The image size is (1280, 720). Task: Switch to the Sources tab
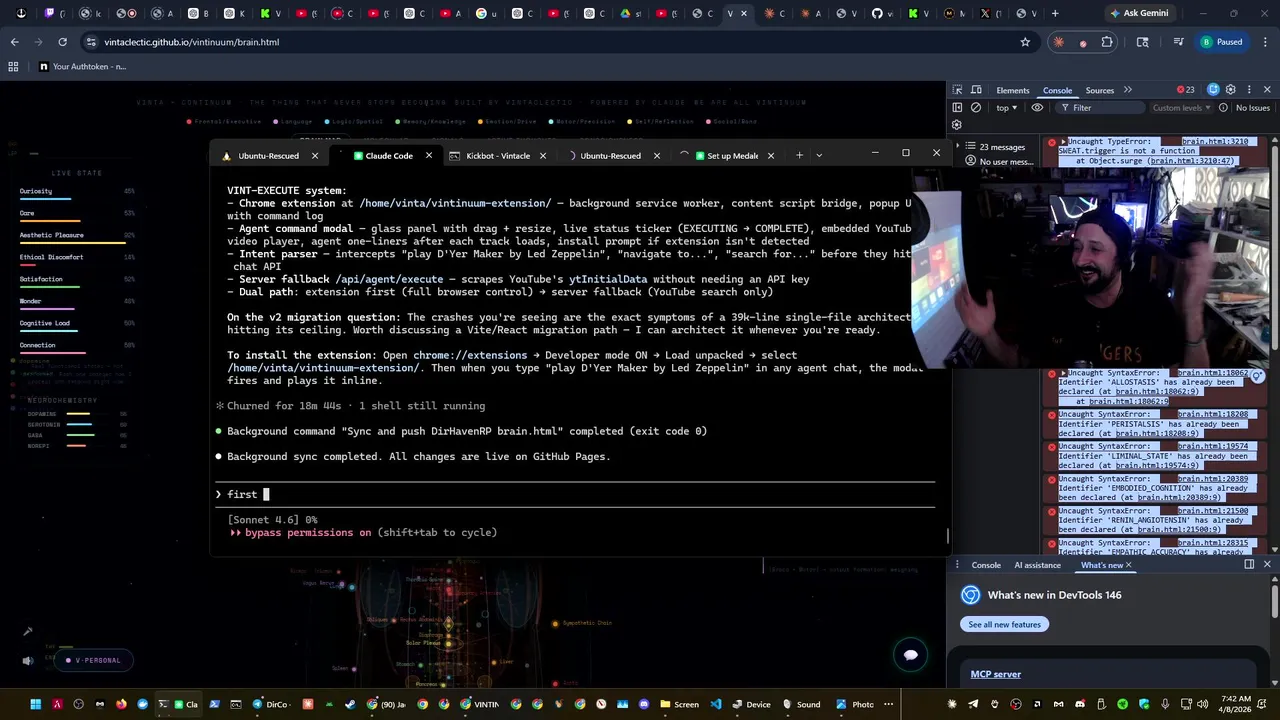point(1100,90)
